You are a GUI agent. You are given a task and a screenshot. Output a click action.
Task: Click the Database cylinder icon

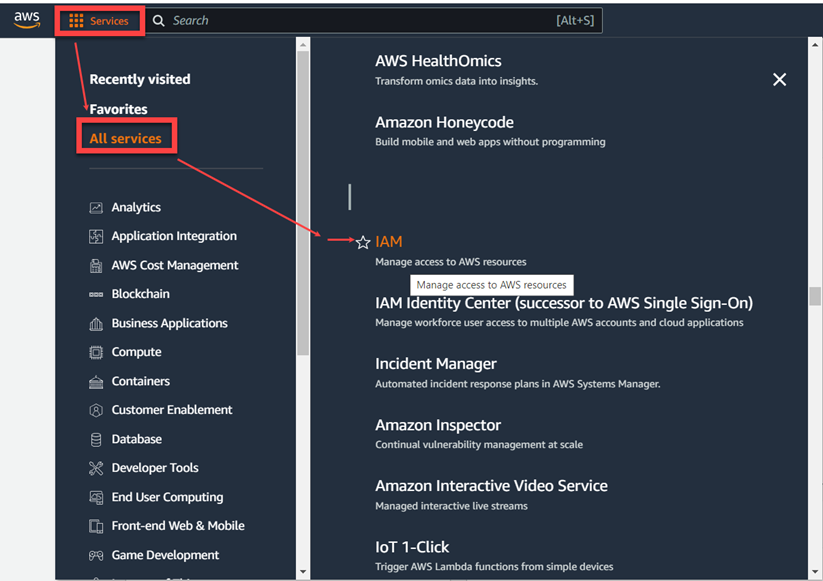[96, 440]
